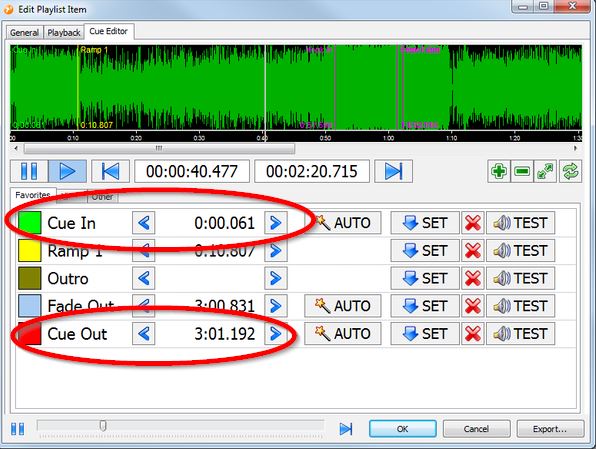
Task: Click the skip-to-start playback button
Action: (x=111, y=171)
